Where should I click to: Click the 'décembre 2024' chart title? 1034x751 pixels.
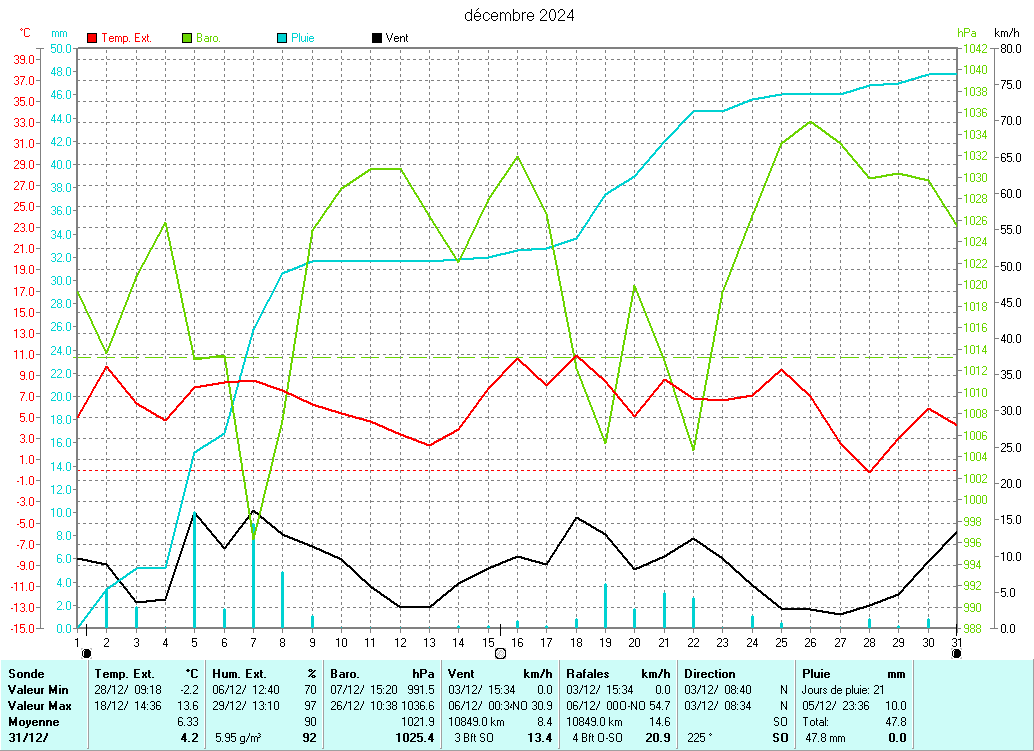click(x=519, y=15)
